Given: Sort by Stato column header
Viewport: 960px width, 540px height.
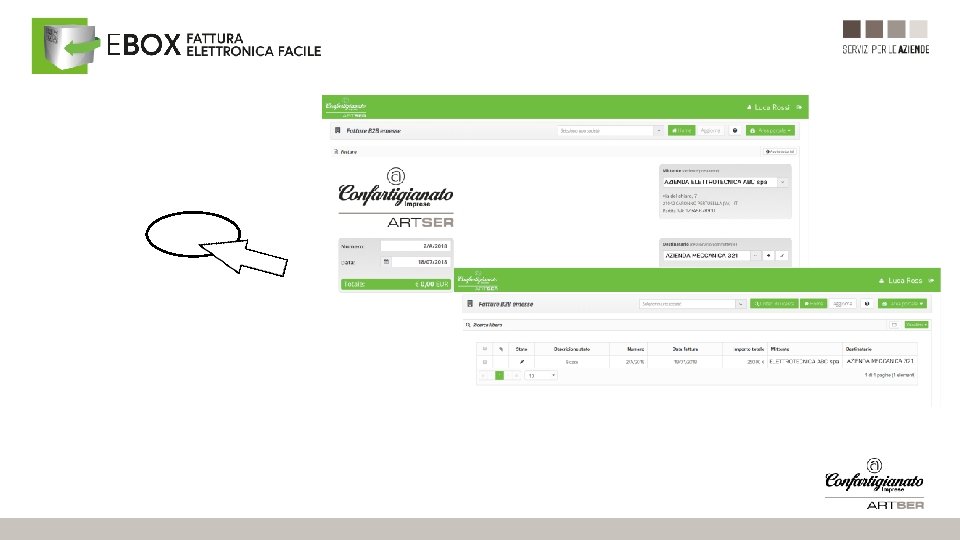Looking at the screenshot, I should click(522, 349).
